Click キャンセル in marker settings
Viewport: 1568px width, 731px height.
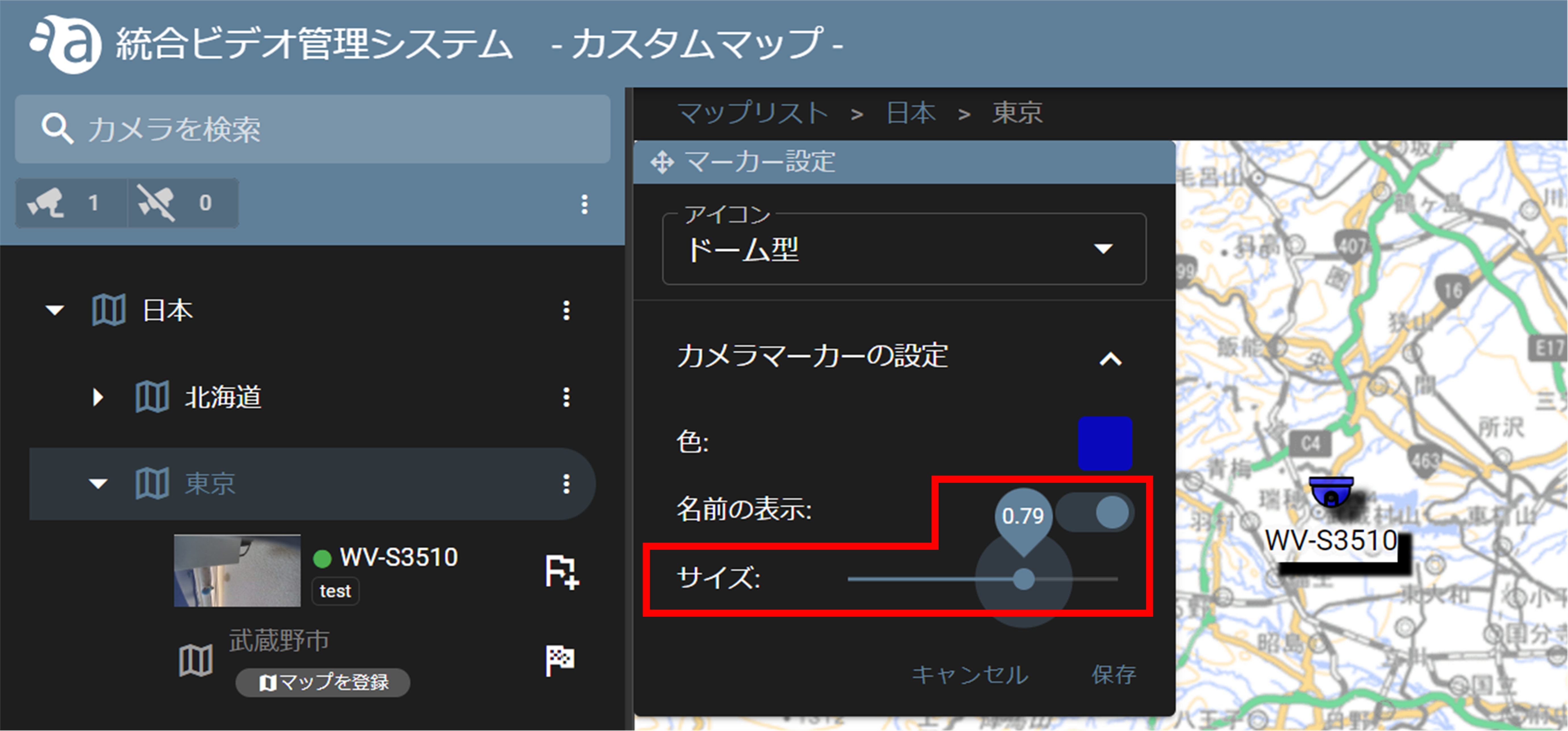[970, 674]
